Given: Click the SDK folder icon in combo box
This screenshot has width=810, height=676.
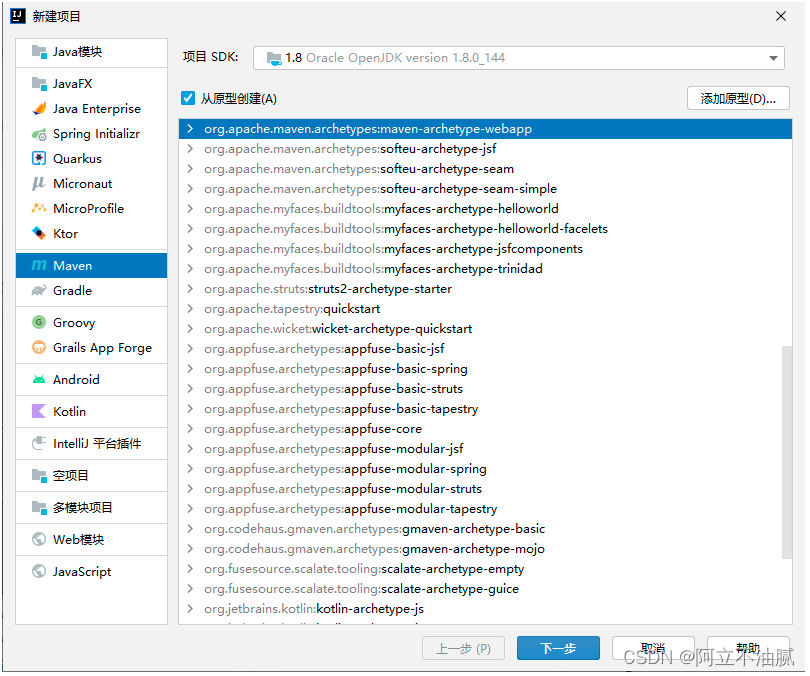Looking at the screenshot, I should coord(274,58).
